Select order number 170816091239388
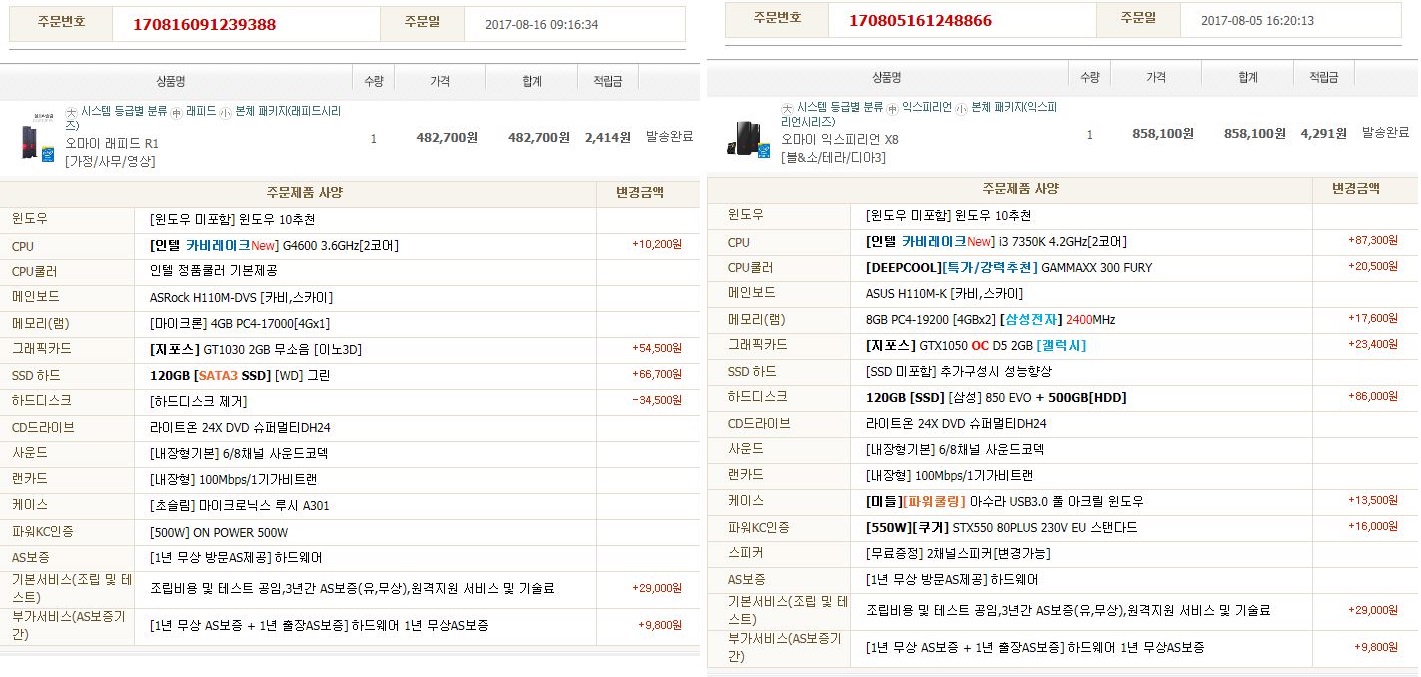 pos(205,25)
